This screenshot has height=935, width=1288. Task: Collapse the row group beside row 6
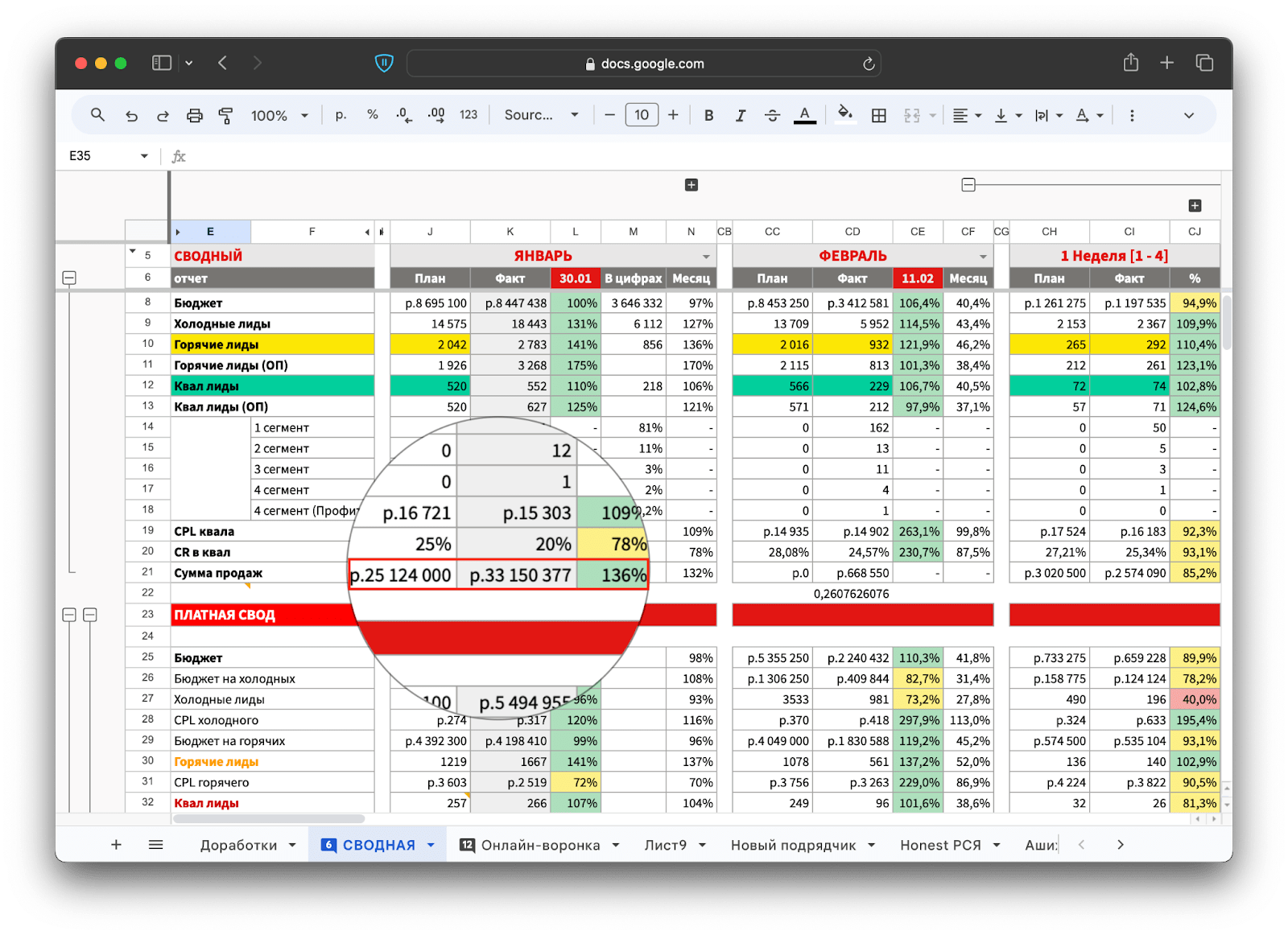tap(69, 278)
